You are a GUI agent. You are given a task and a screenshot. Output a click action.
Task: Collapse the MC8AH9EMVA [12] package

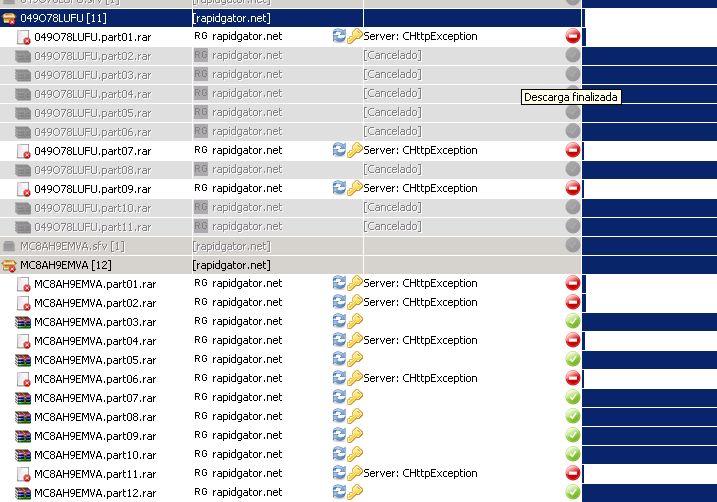tap(9, 265)
